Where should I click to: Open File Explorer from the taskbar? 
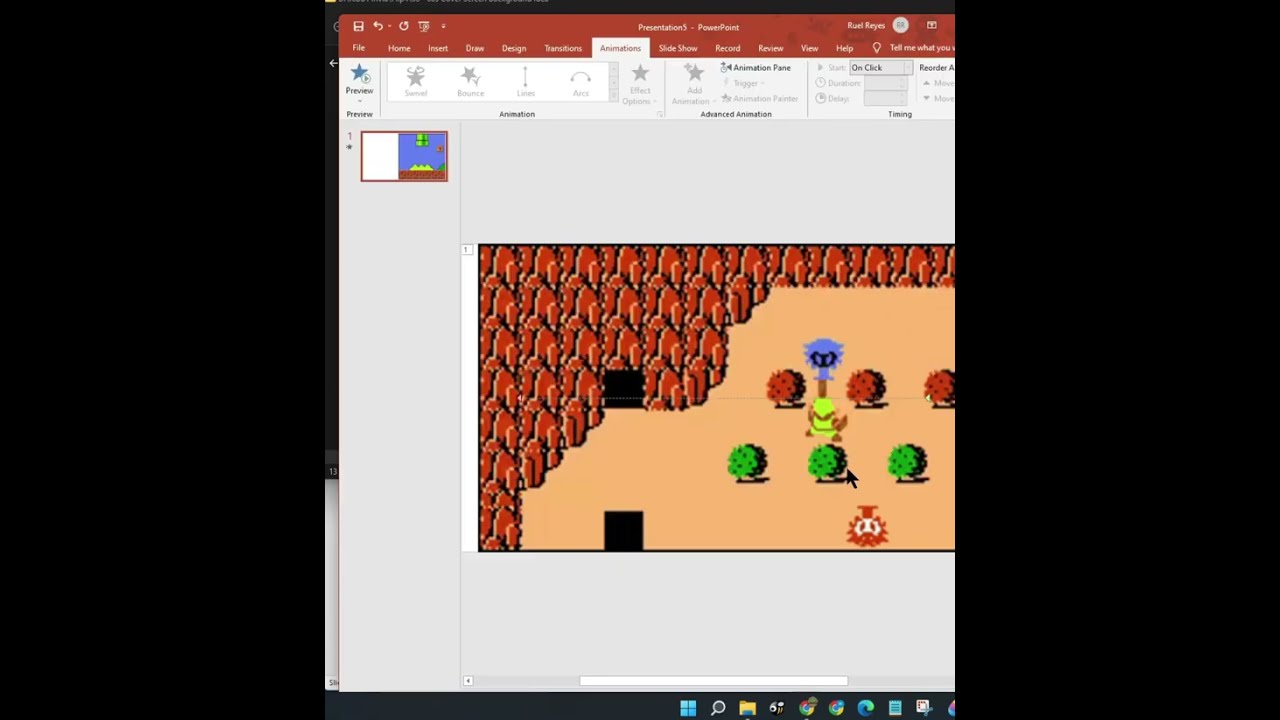(747, 708)
